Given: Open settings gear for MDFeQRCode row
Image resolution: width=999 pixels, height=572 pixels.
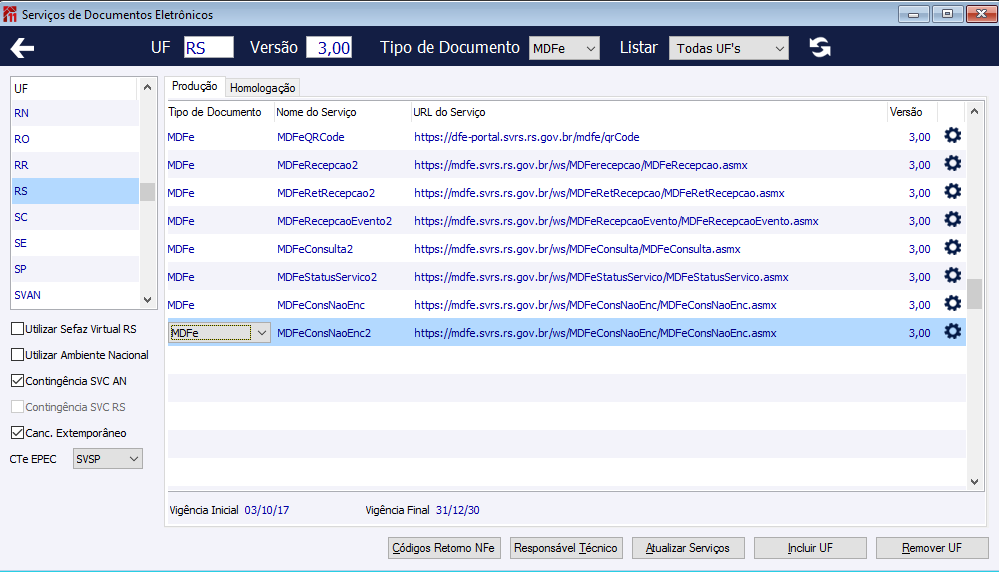Looking at the screenshot, I should coord(952,136).
